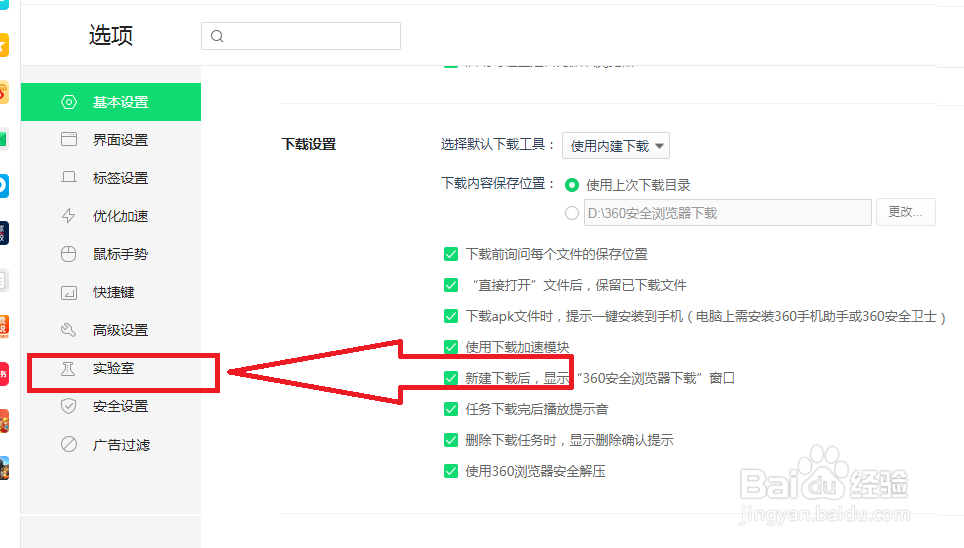This screenshot has height=548, width=964.
Task: Switch to 界面设置 page
Action: pos(111,140)
